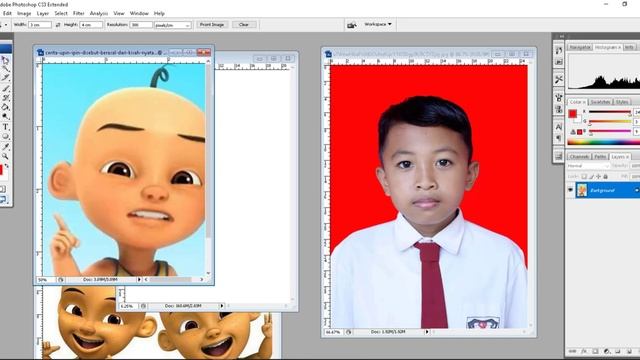Switch to the Swatches tab

click(600, 102)
